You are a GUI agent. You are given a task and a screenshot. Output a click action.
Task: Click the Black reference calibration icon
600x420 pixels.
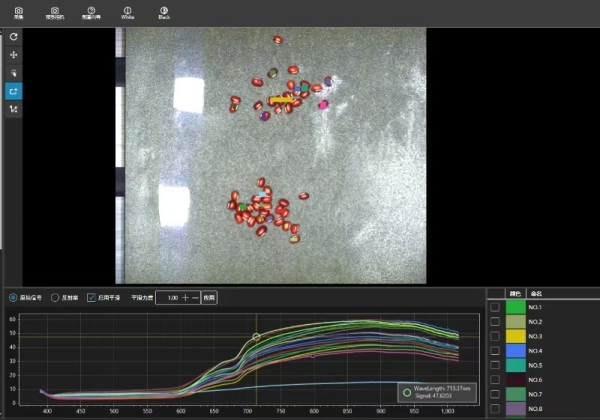coord(163,11)
